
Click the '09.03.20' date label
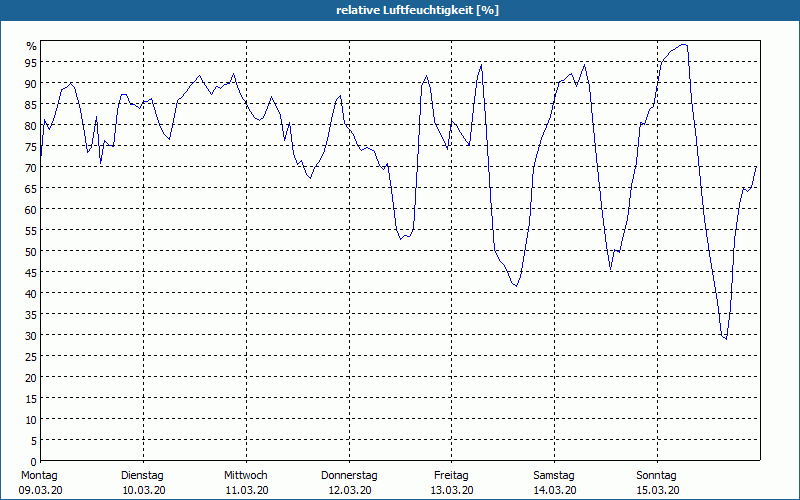40,490
